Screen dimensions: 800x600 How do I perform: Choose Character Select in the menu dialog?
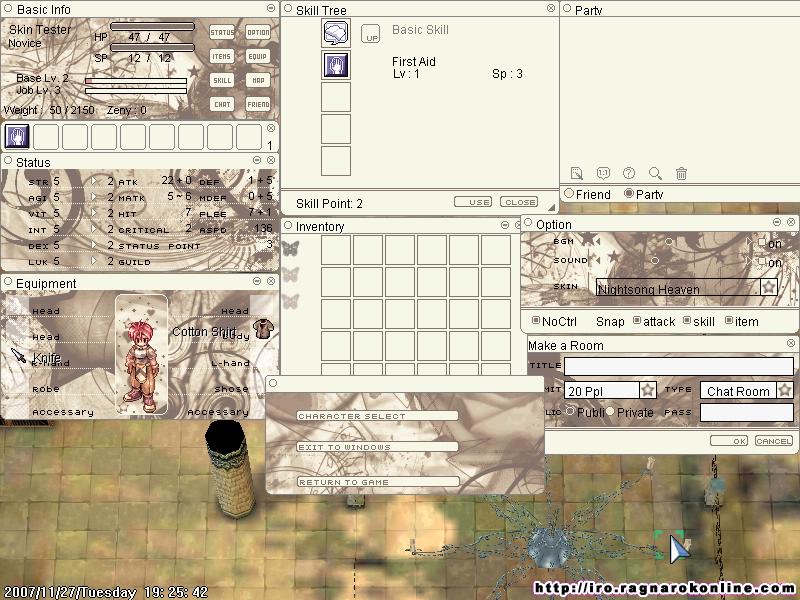[x=377, y=416]
